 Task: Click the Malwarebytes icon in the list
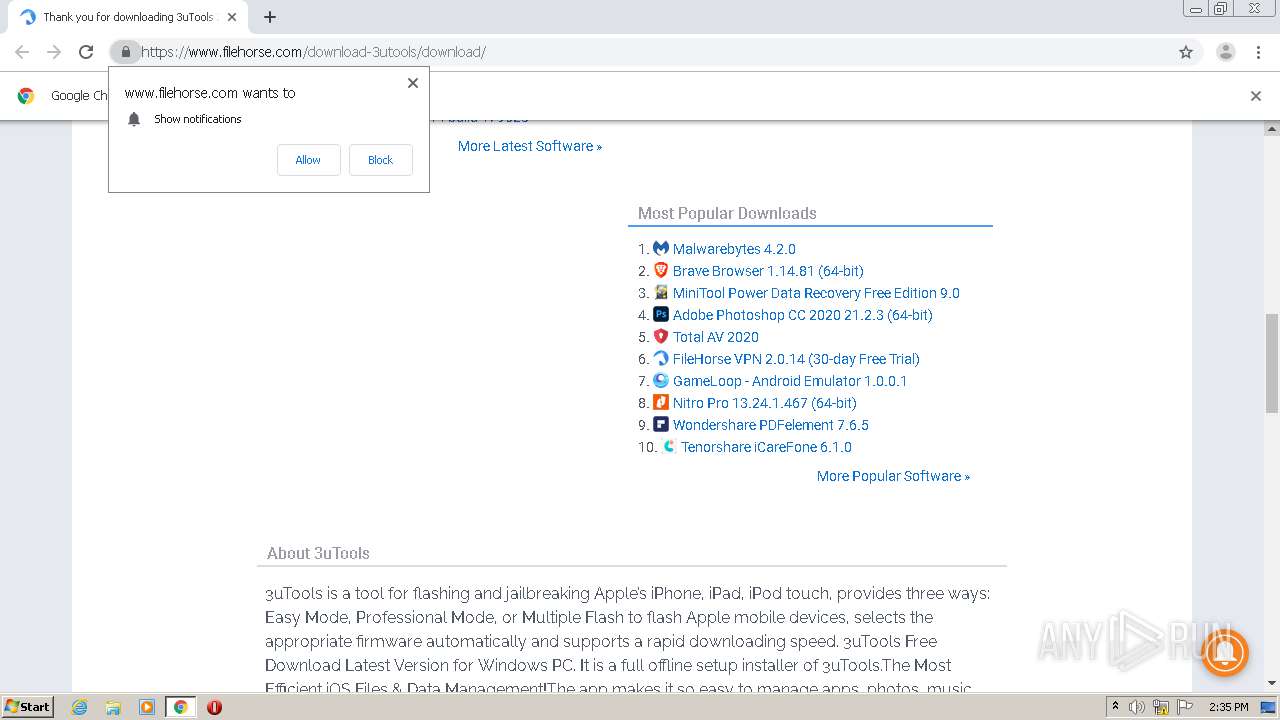(661, 248)
